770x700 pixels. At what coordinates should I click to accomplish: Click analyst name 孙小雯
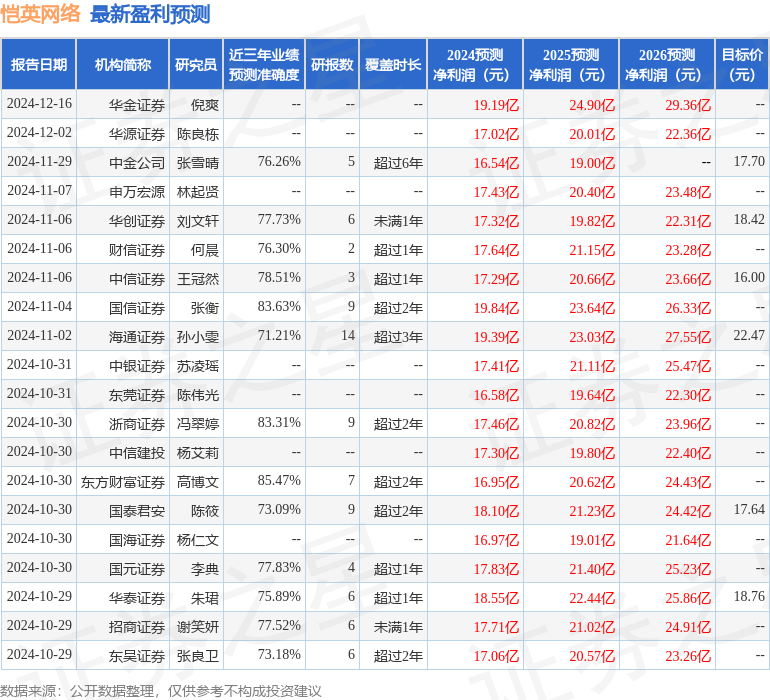click(197, 336)
